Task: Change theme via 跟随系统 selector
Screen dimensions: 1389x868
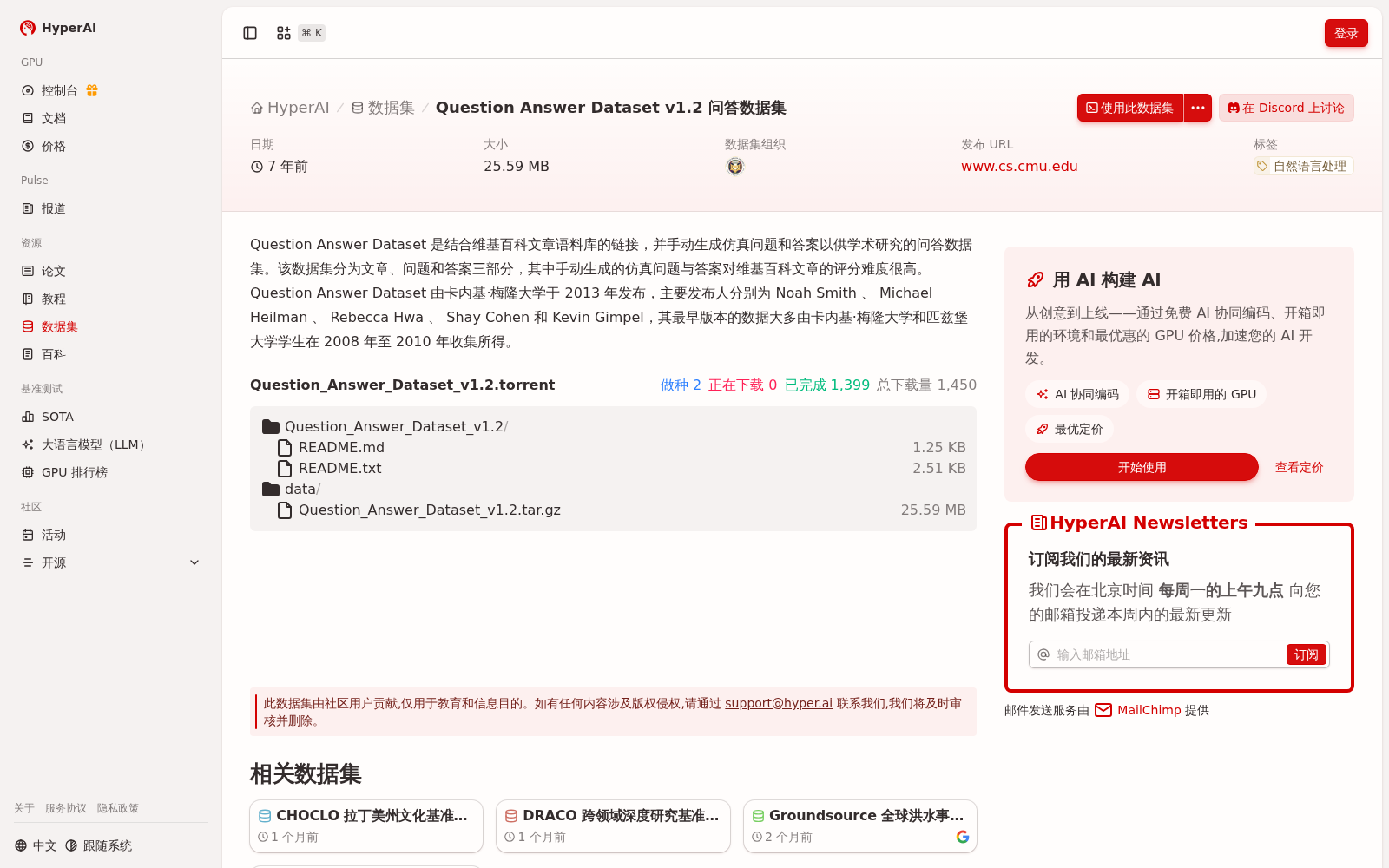Action: pos(98,845)
